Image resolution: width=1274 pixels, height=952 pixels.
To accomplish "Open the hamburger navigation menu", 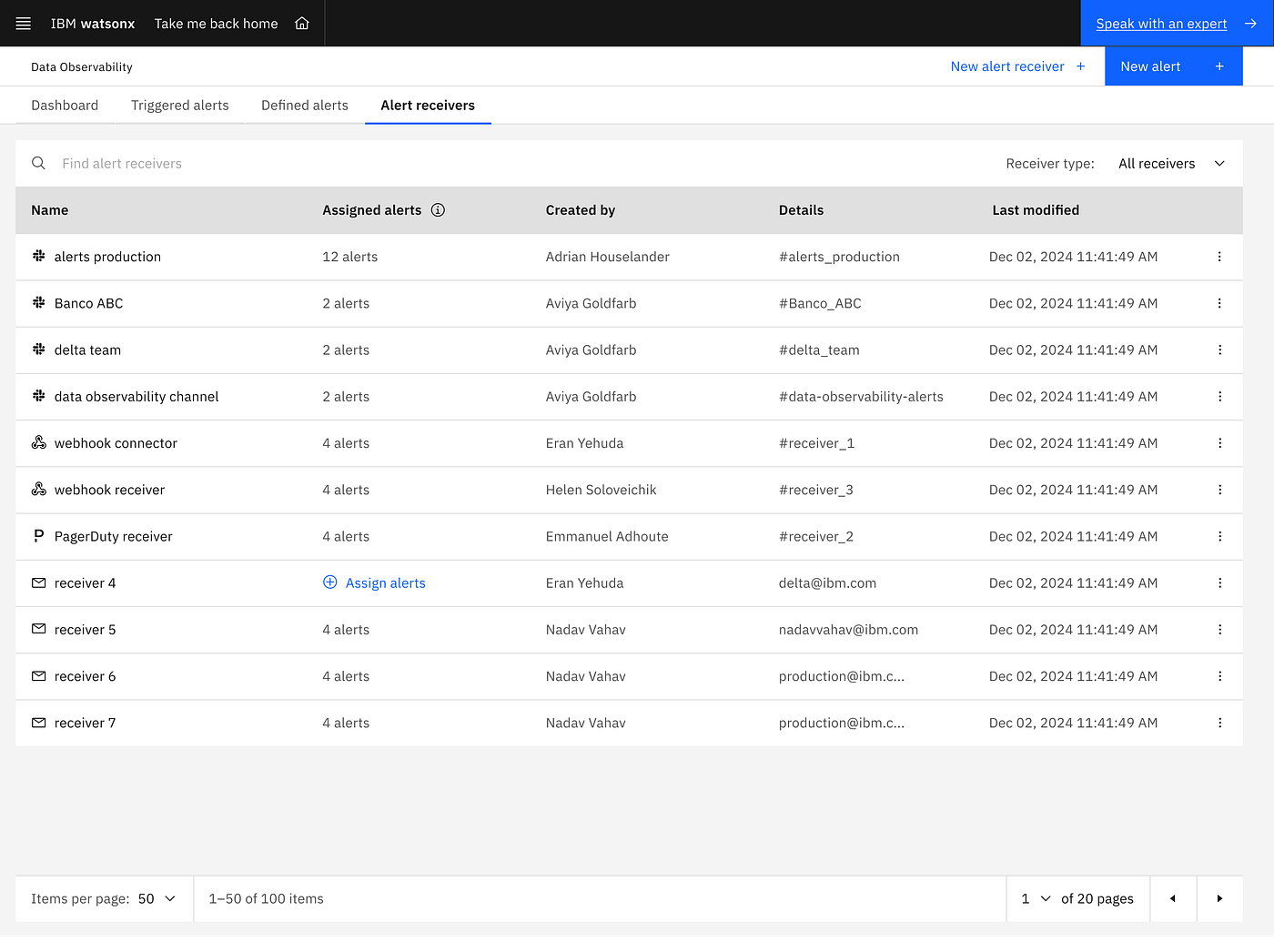I will click(24, 24).
